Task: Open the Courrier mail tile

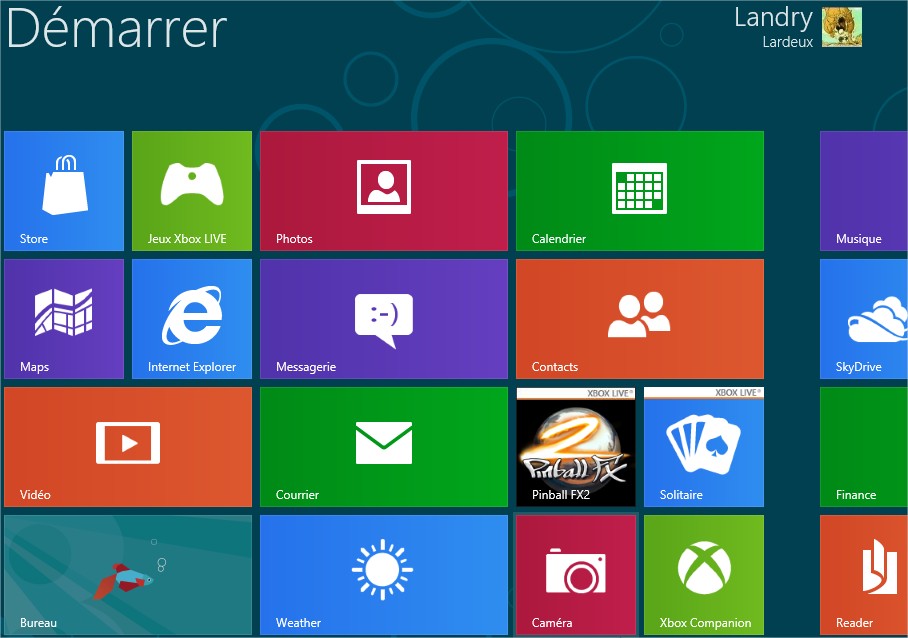Action: pyautogui.click(x=384, y=447)
